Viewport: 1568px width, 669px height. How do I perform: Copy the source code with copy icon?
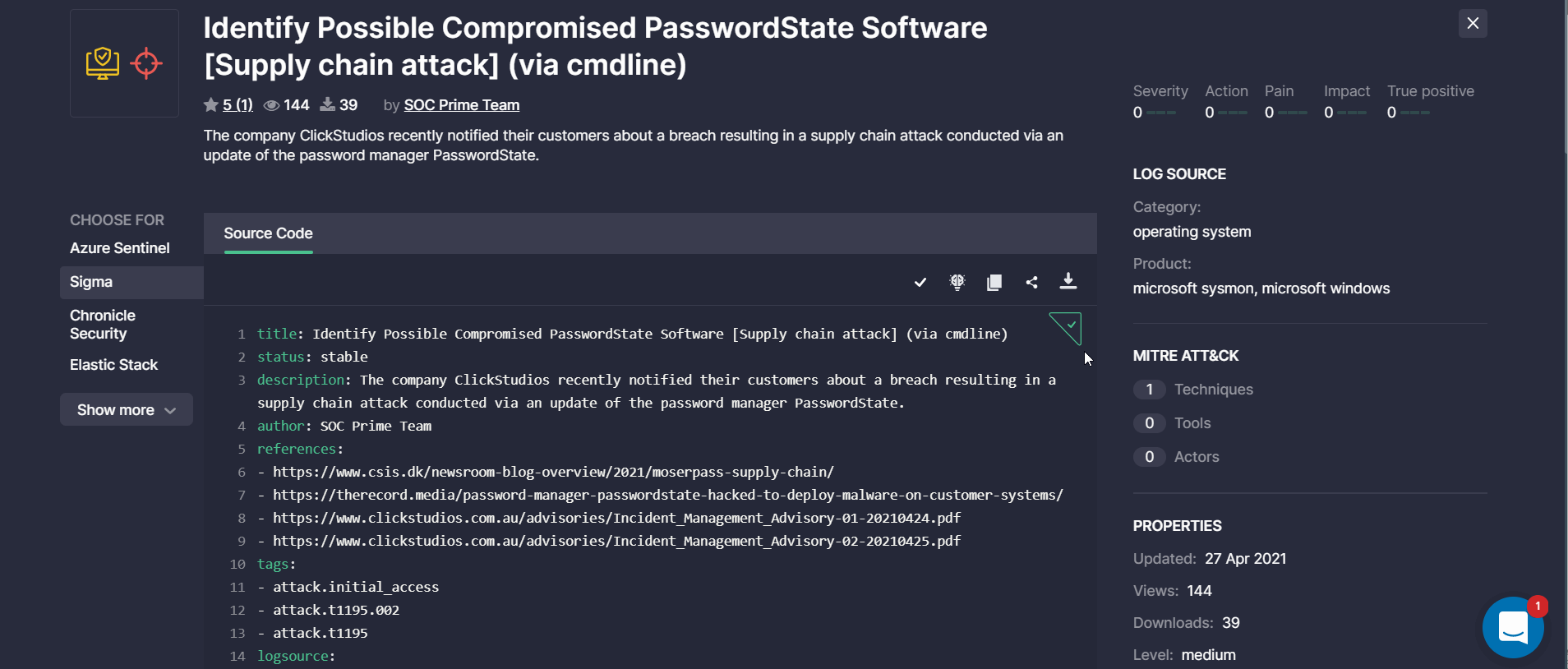(994, 283)
